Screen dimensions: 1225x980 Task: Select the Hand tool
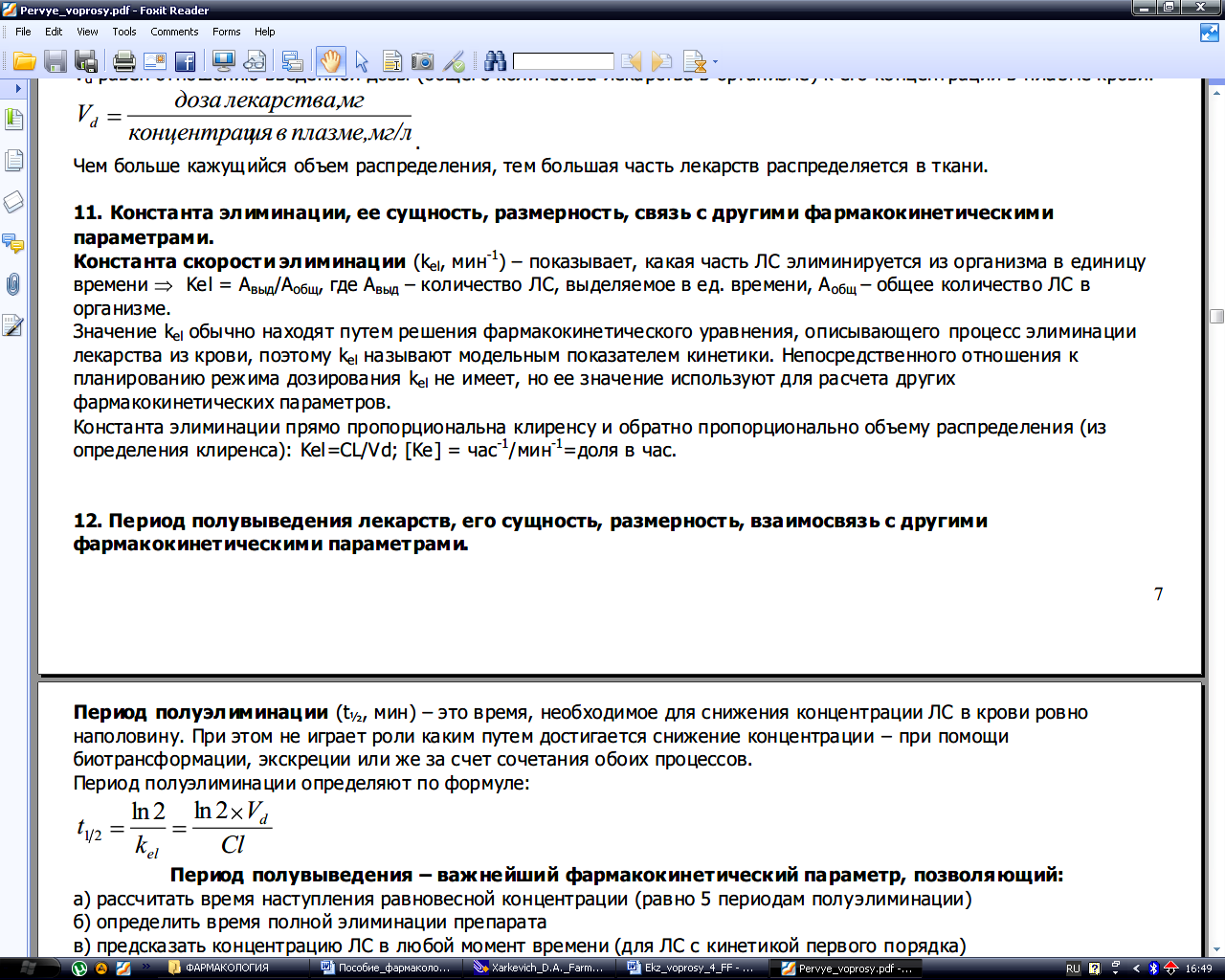click(x=330, y=61)
